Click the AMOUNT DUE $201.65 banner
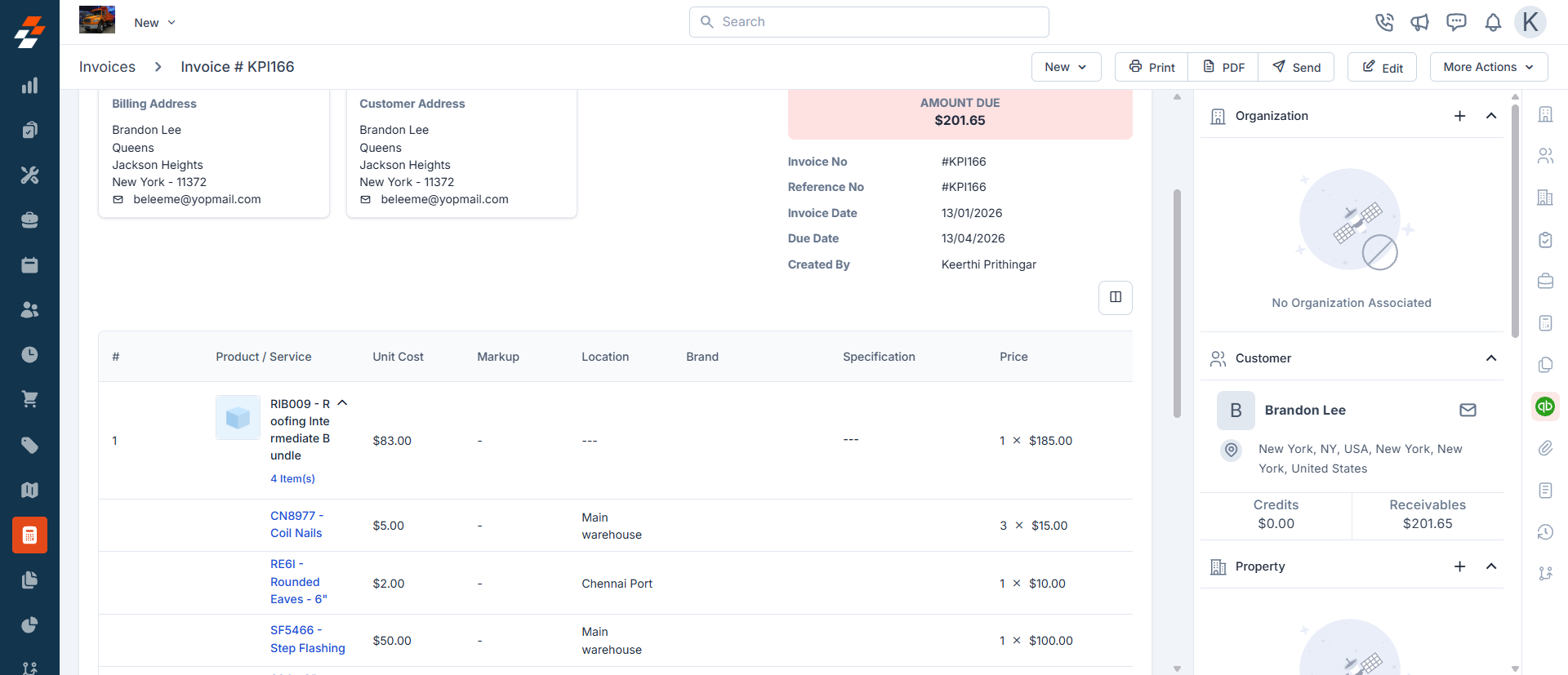Viewport: 1568px width, 675px height. click(960, 113)
